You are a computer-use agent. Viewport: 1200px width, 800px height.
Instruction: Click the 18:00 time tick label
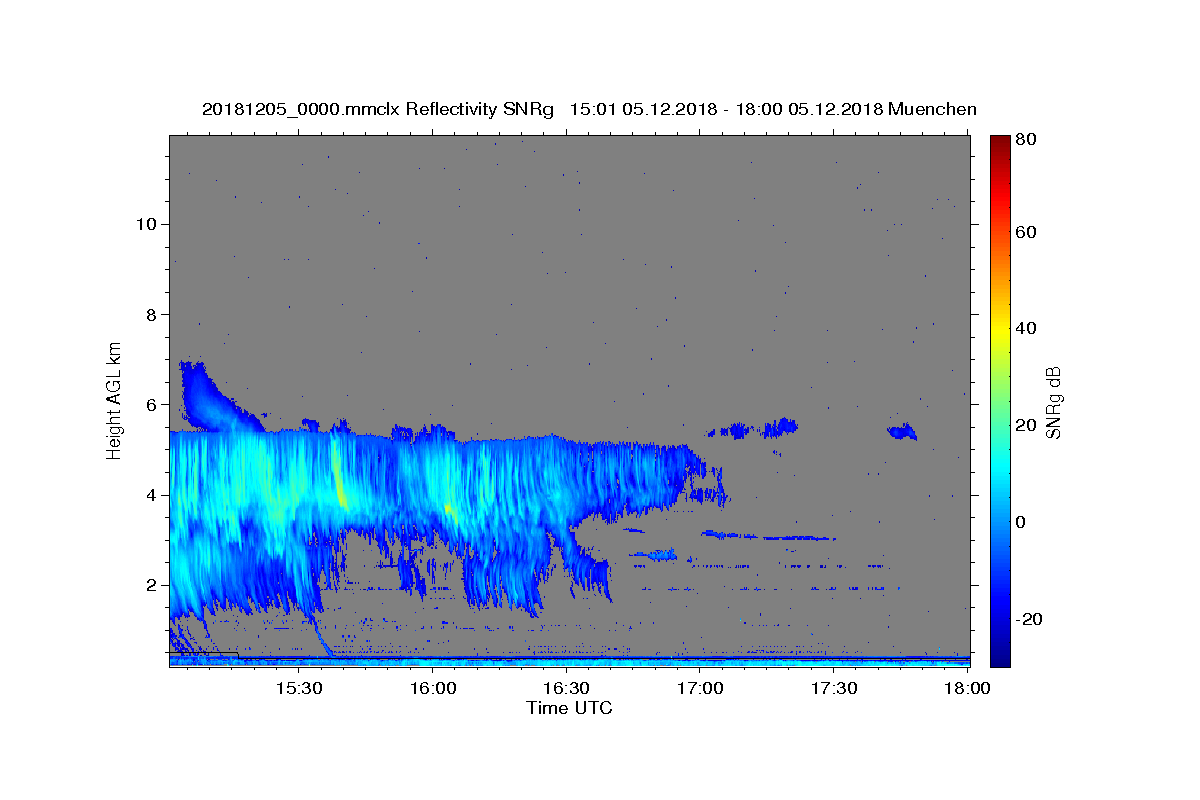[968, 689]
